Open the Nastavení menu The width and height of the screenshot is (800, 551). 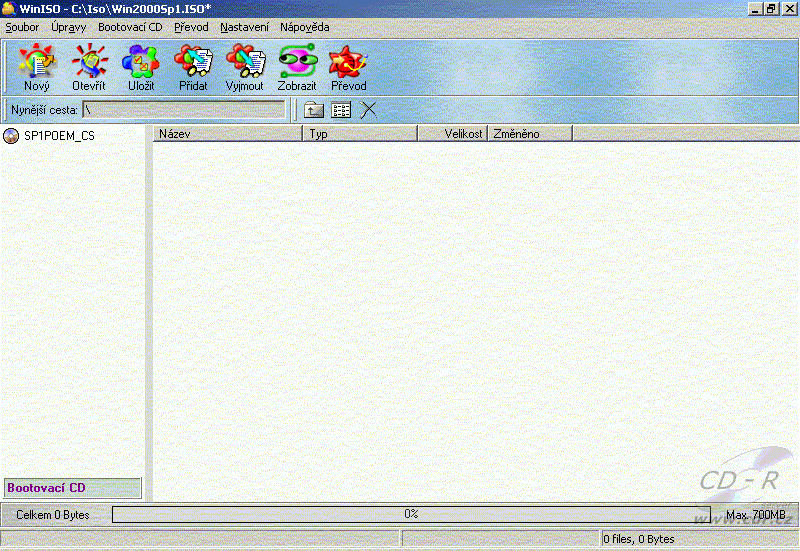click(244, 27)
